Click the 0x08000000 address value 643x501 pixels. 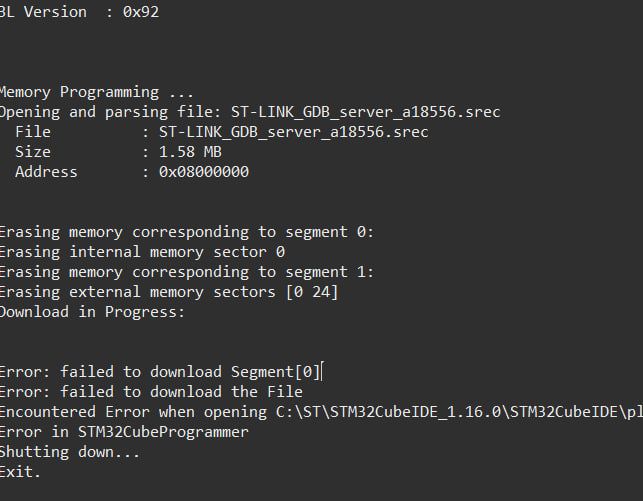coord(204,172)
